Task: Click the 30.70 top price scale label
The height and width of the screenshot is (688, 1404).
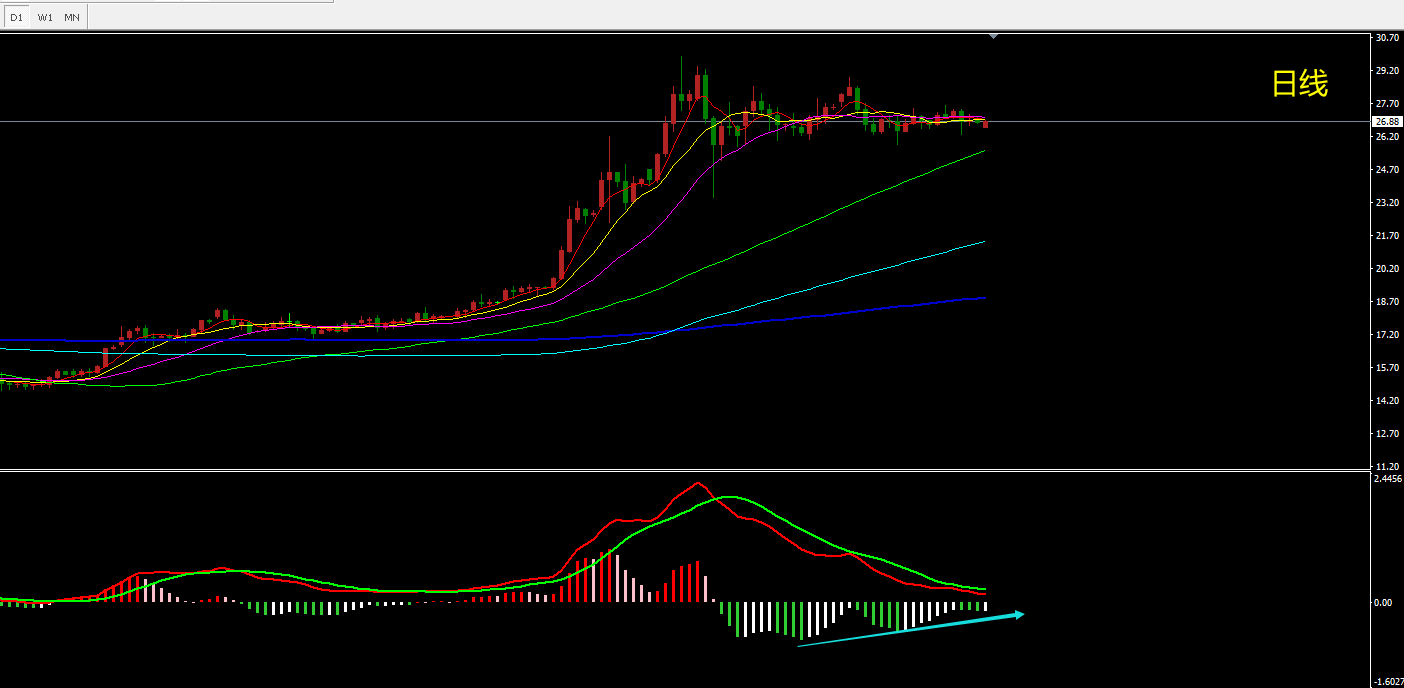Action: 1386,38
